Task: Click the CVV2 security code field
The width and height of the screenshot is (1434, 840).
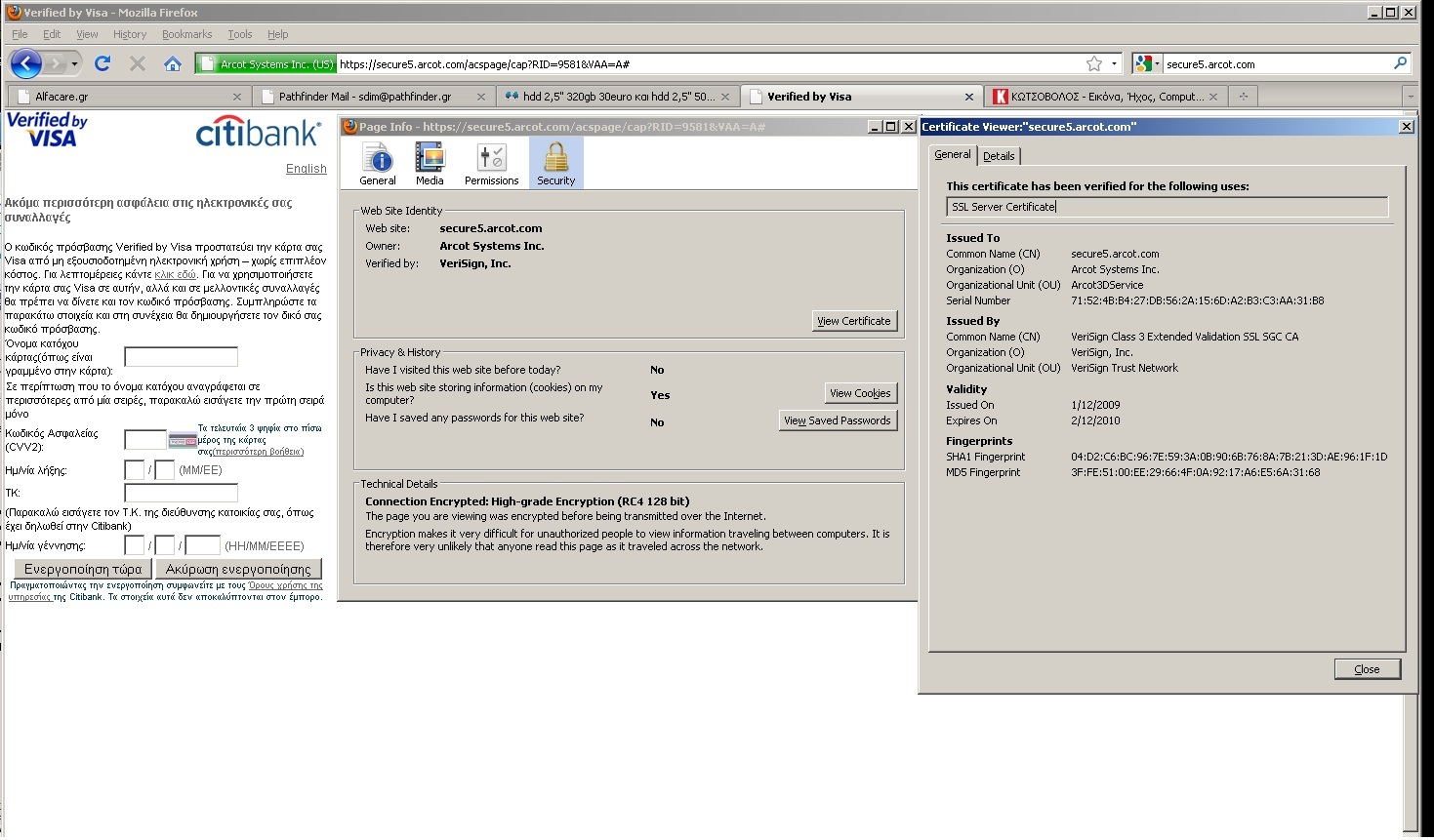Action: click(145, 440)
